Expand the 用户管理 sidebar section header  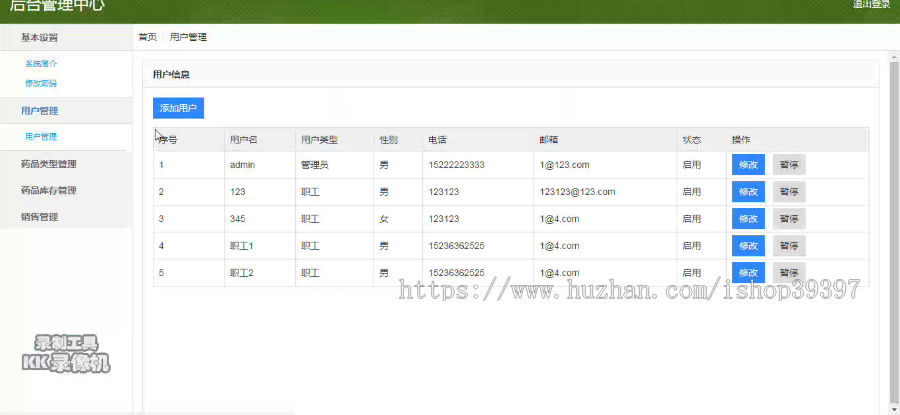[66, 111]
